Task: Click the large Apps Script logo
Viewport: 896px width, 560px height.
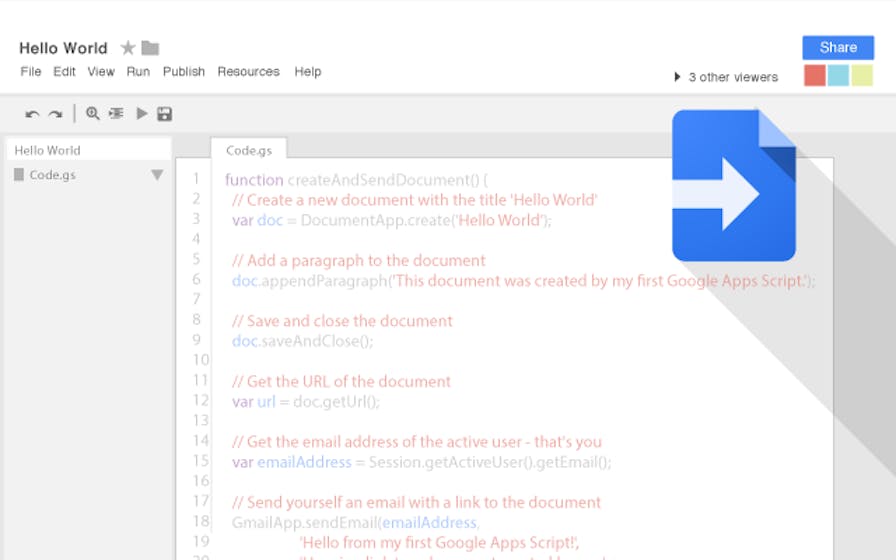Action: click(x=733, y=185)
